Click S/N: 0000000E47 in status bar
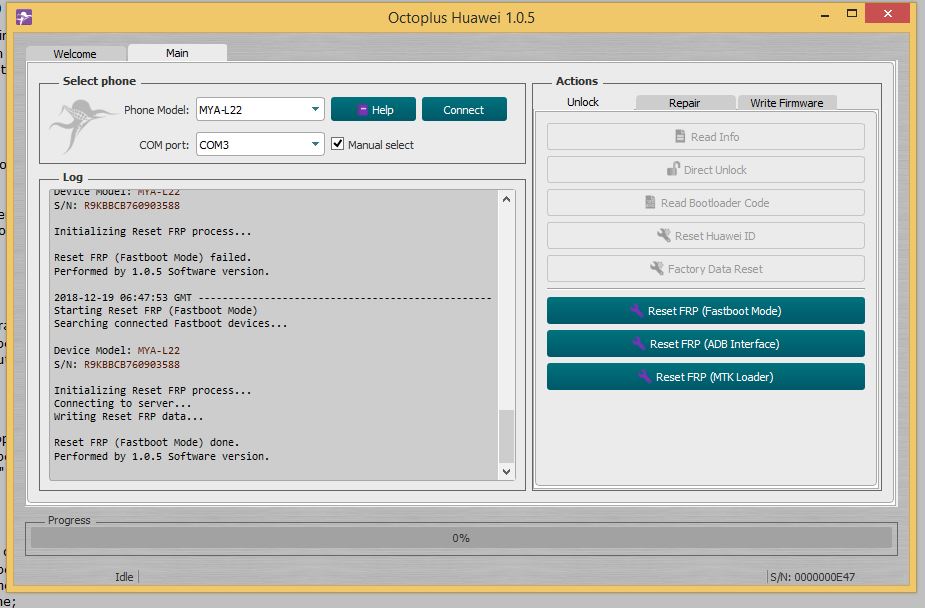The height and width of the screenshot is (608, 925). (x=812, y=577)
